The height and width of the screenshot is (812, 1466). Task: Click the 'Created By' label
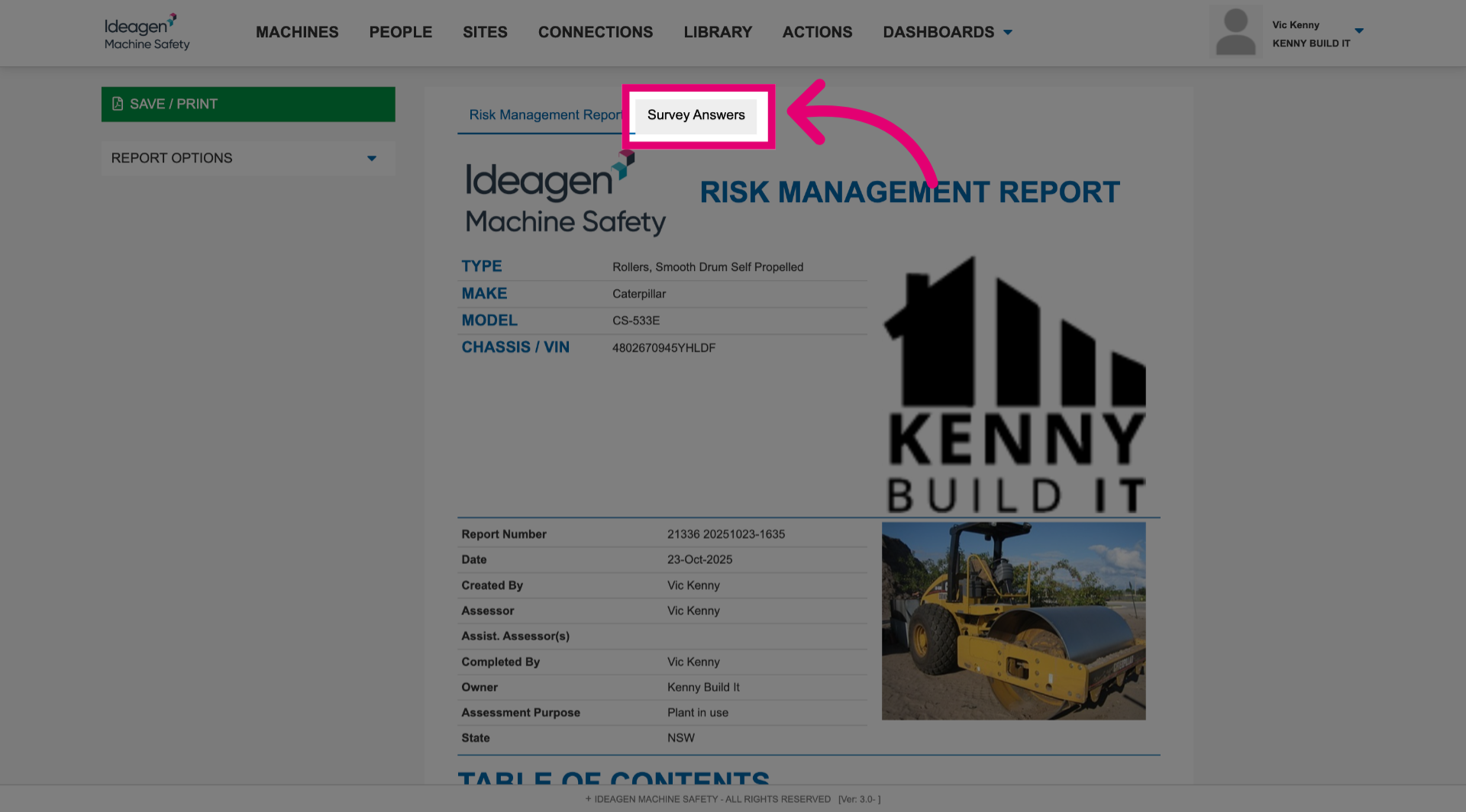(x=492, y=585)
